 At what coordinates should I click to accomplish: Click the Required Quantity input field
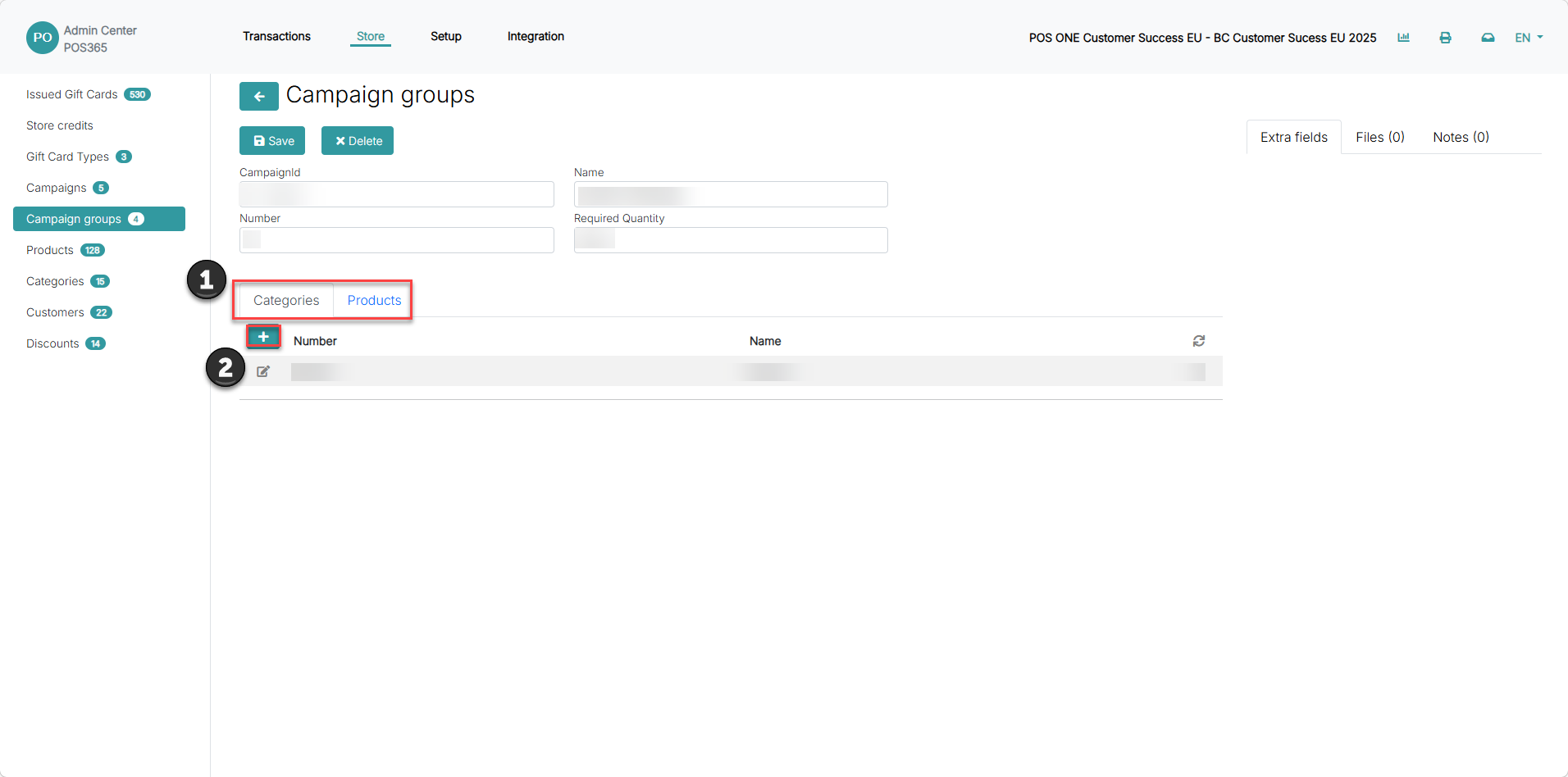[731, 240]
